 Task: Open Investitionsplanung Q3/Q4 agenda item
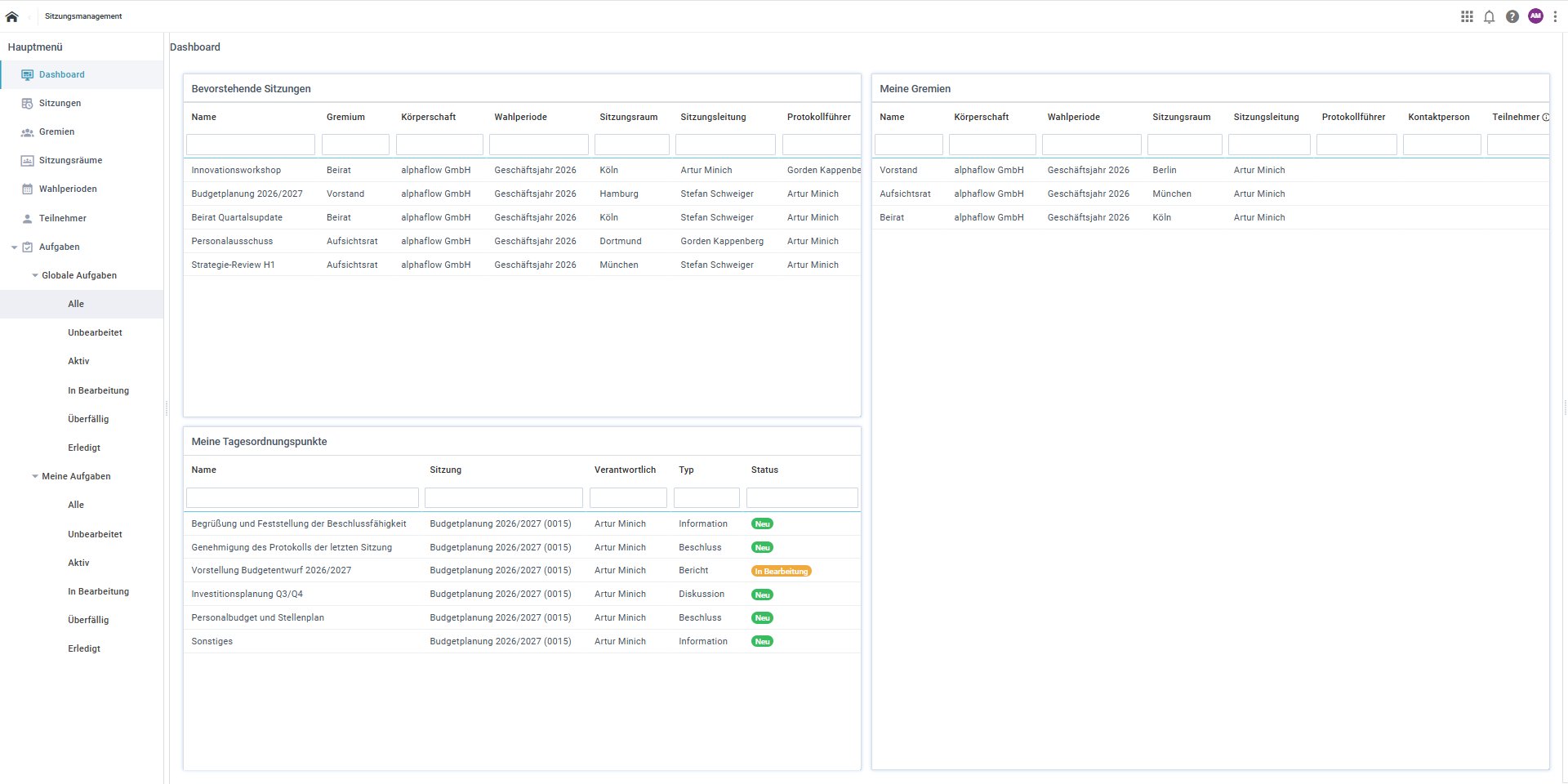tap(522, 595)
